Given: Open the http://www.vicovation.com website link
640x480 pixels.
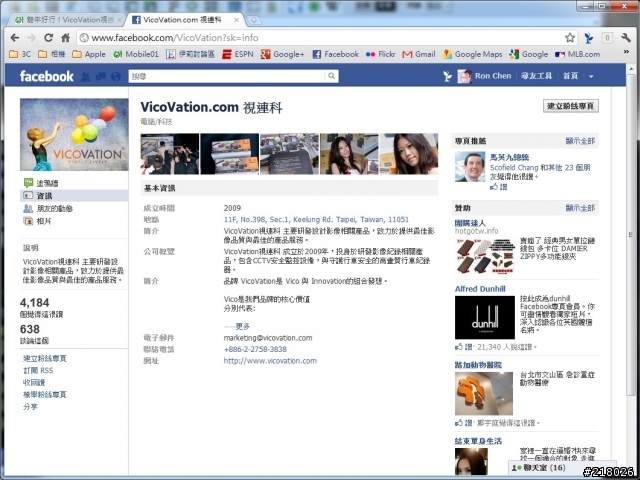Looking at the screenshot, I should click(270, 361).
